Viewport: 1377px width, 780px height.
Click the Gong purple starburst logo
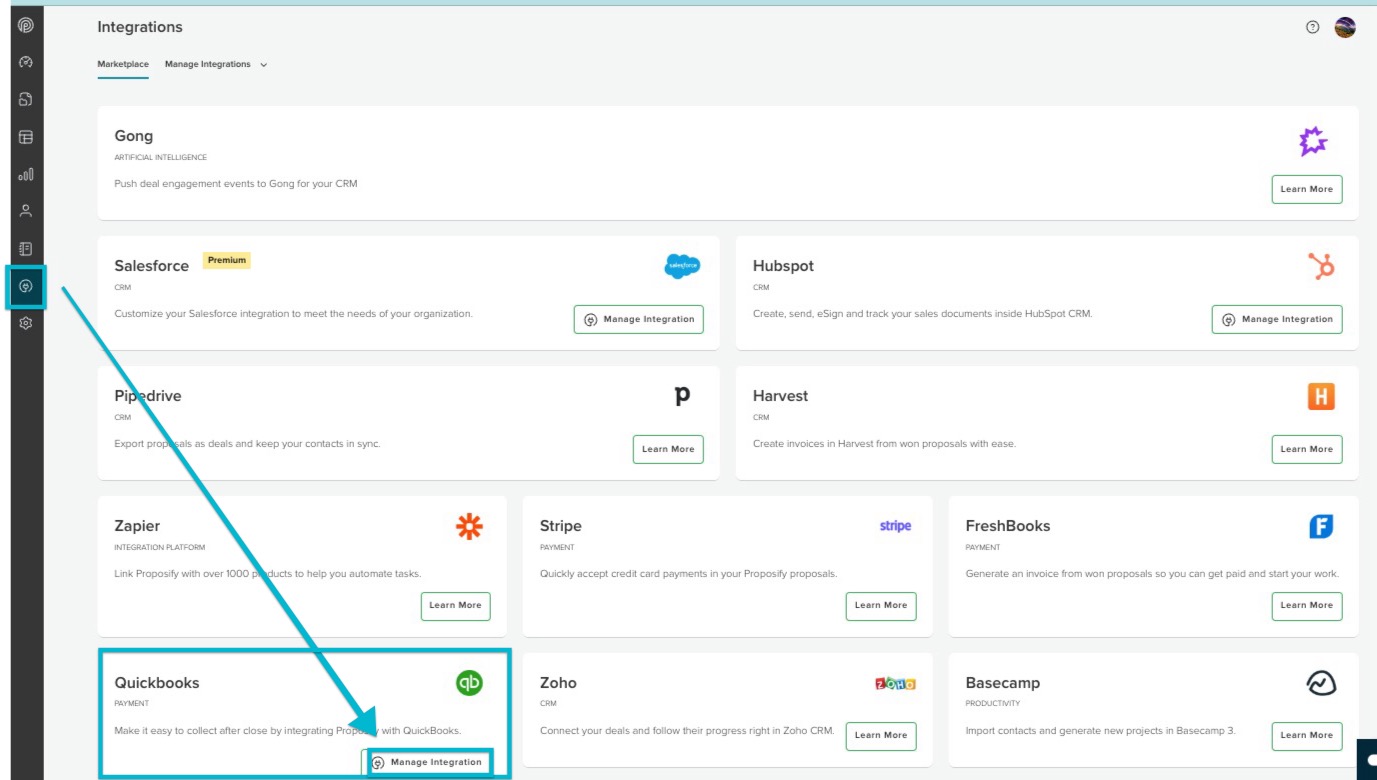[x=1313, y=141]
